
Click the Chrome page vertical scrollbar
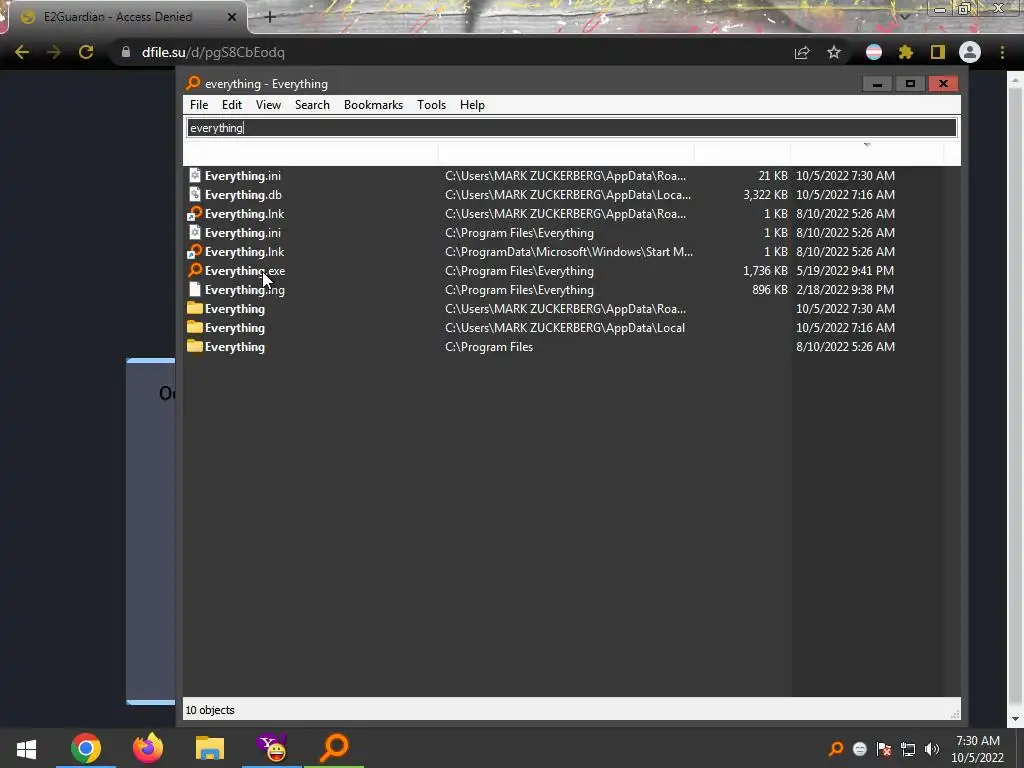[x=1015, y=399]
